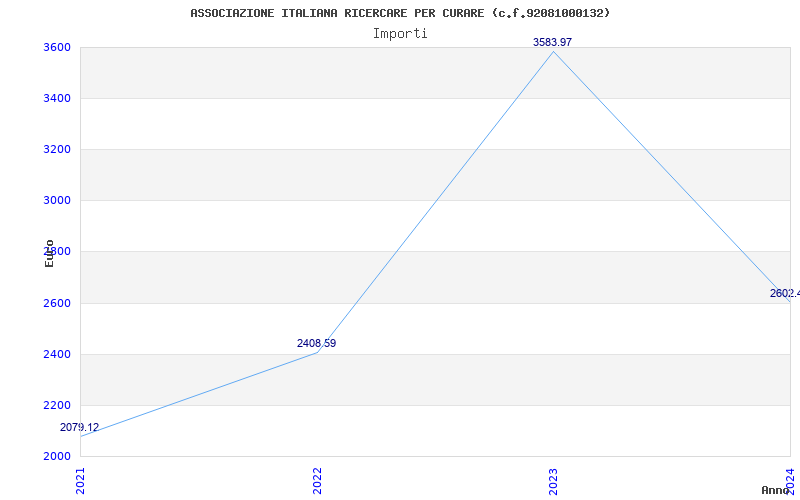Click the 2022 x-axis label

pos(317,481)
